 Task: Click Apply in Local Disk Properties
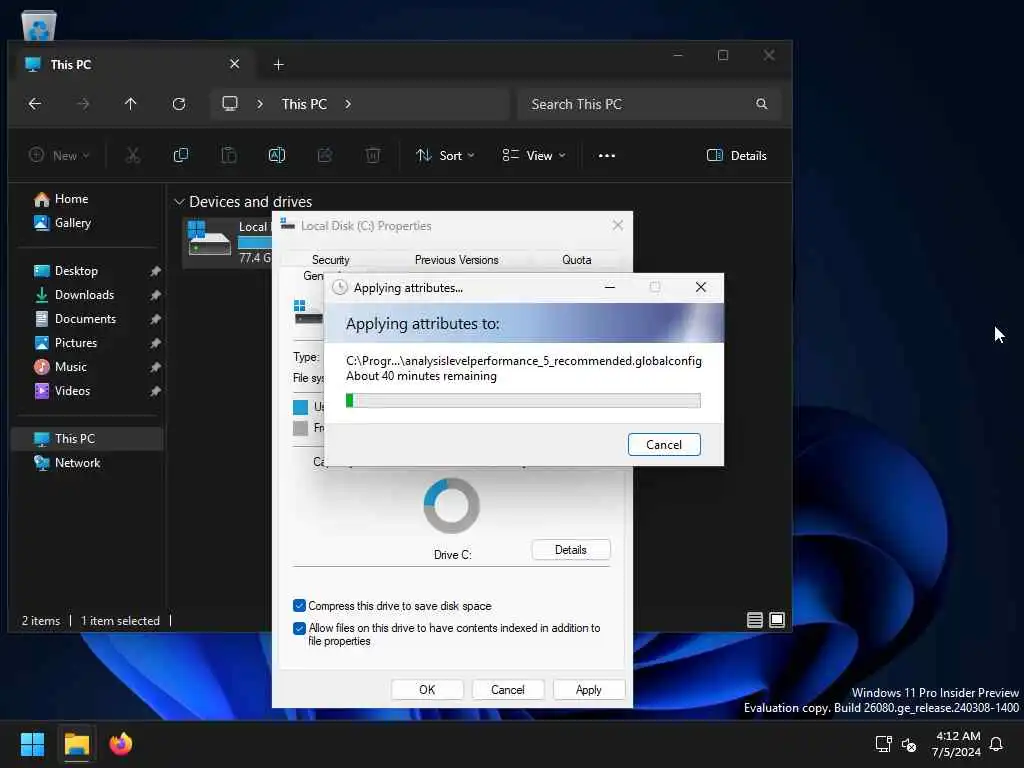[x=588, y=690]
